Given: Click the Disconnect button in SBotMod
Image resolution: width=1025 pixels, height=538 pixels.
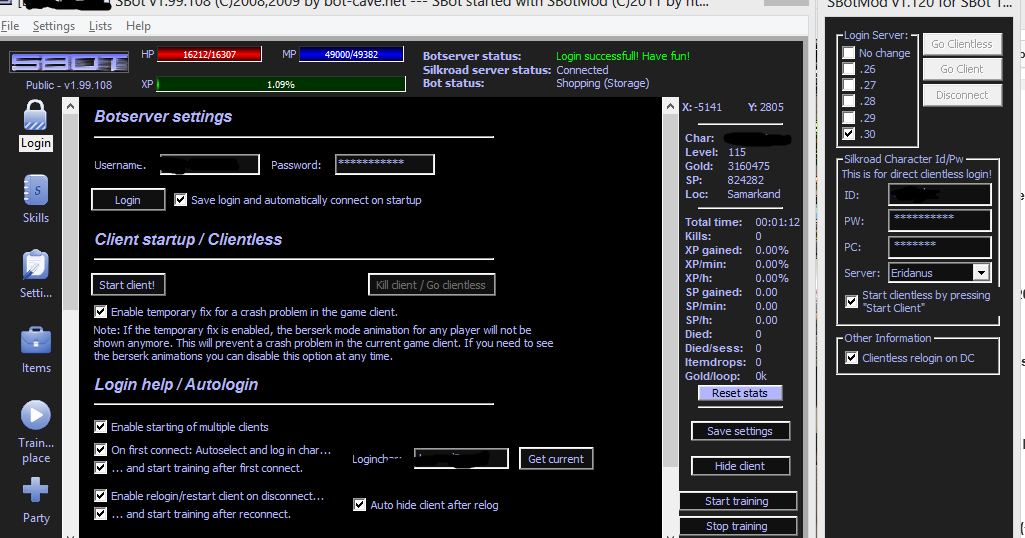Looking at the screenshot, I should [x=962, y=95].
